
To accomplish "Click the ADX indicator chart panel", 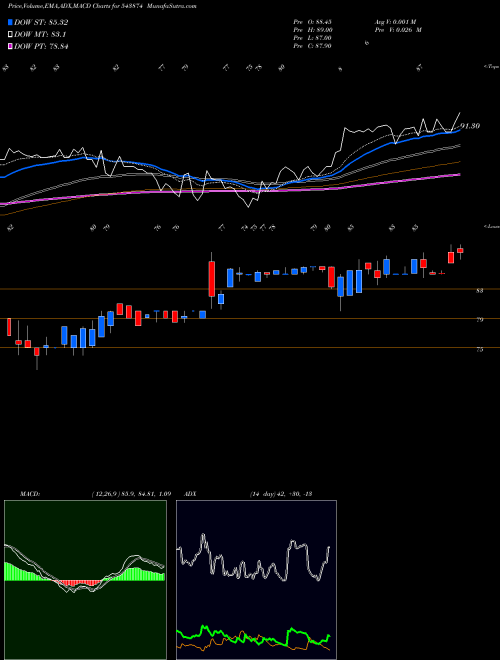I will (x=256, y=580).
